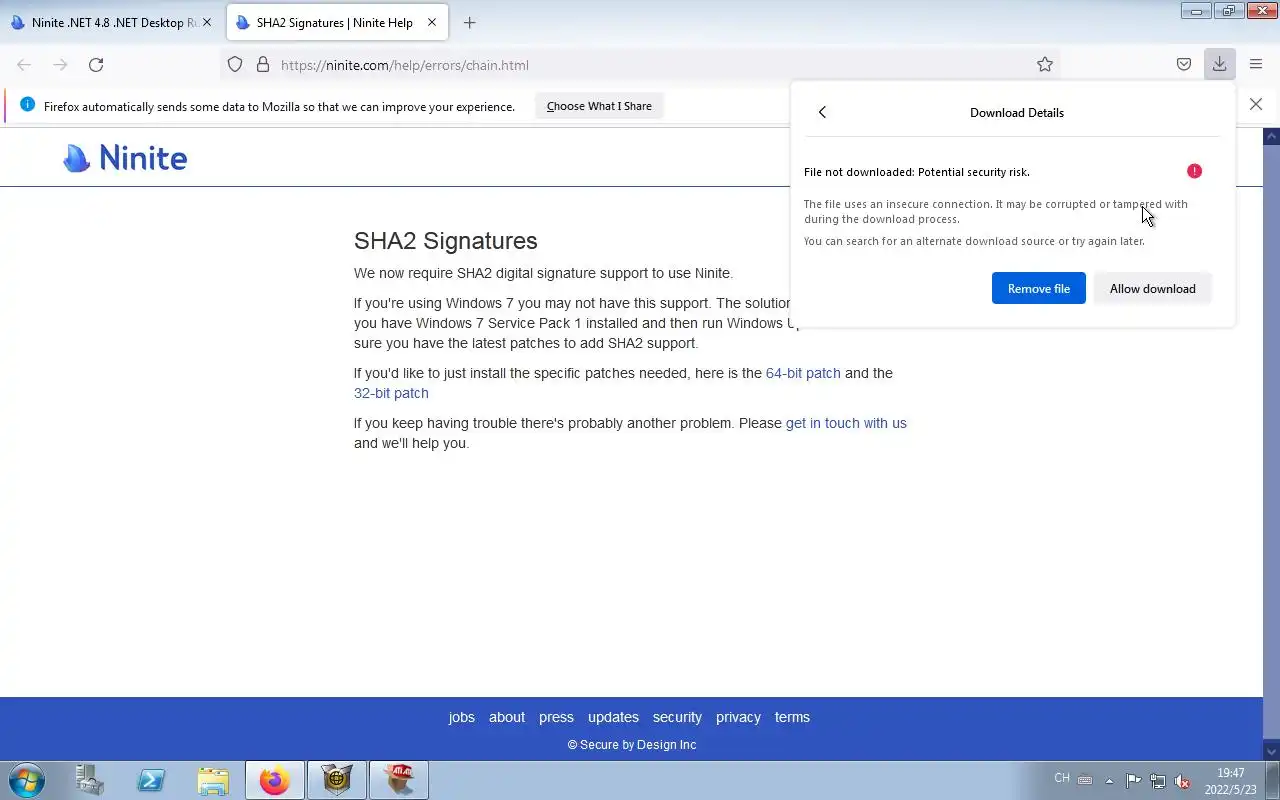Go back one page in browser history
This screenshot has height=800, width=1280.
click(24, 64)
